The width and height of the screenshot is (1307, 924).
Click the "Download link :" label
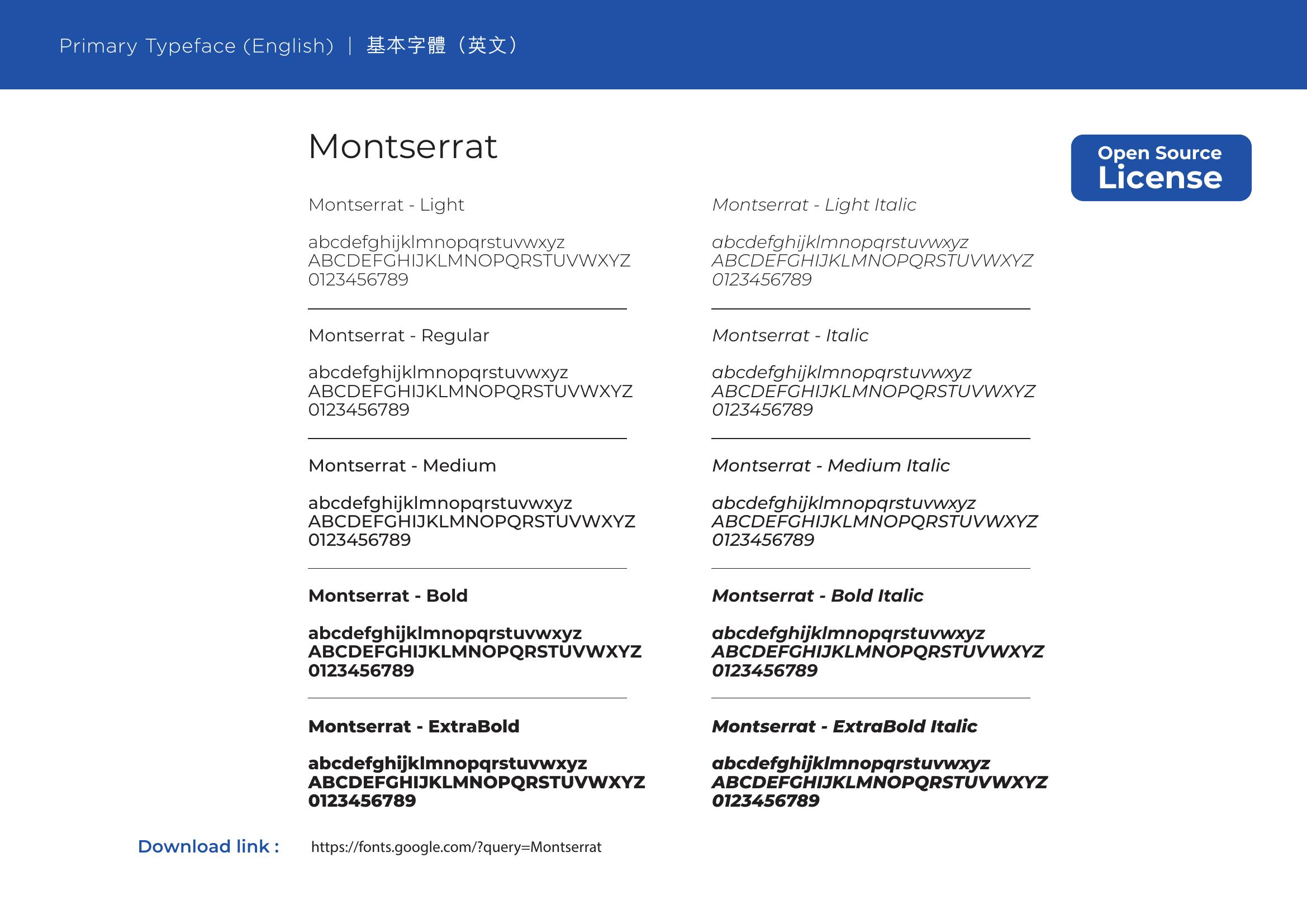[x=208, y=846]
